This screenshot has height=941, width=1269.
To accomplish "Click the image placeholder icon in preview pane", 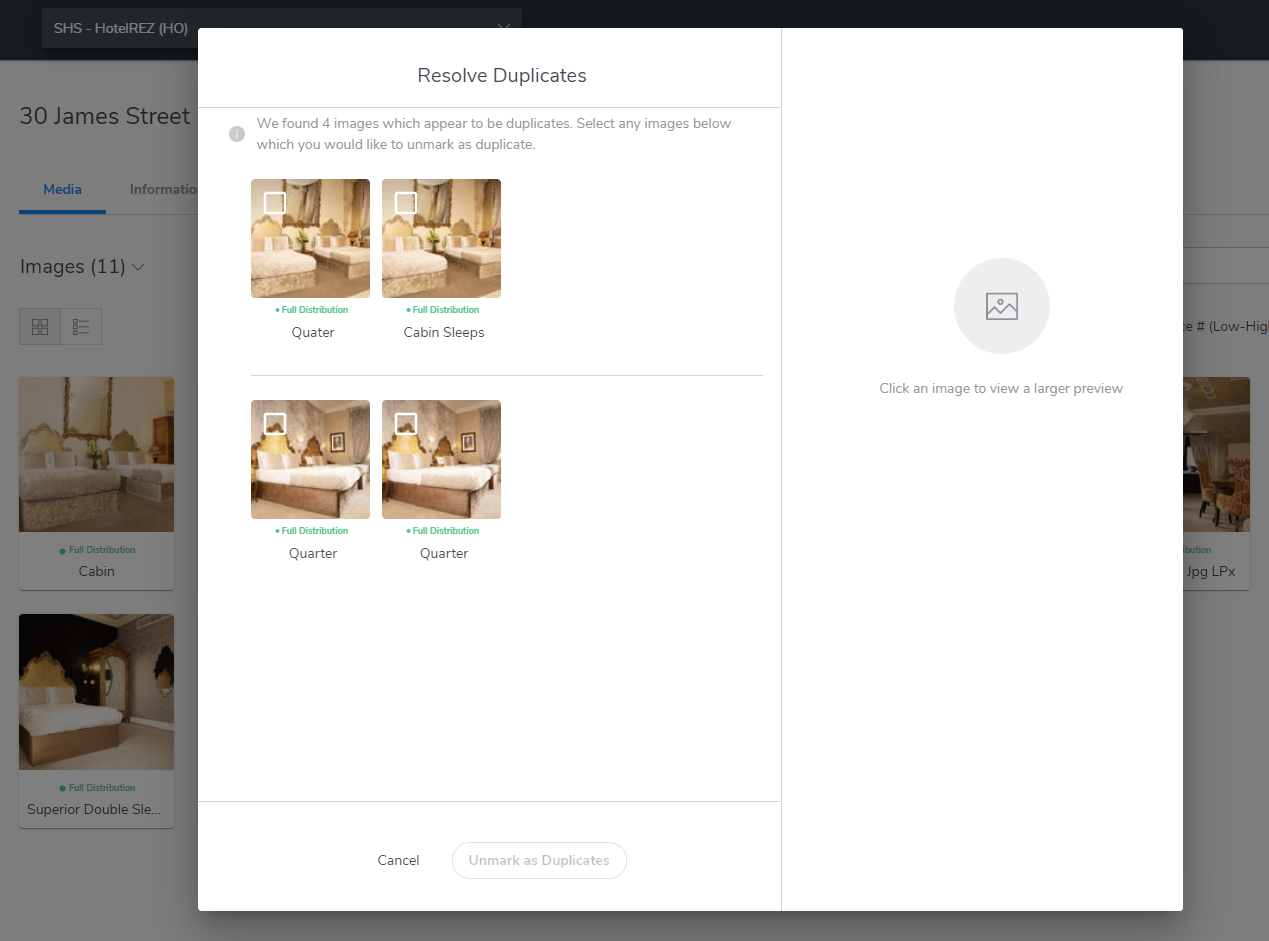I will point(1001,306).
